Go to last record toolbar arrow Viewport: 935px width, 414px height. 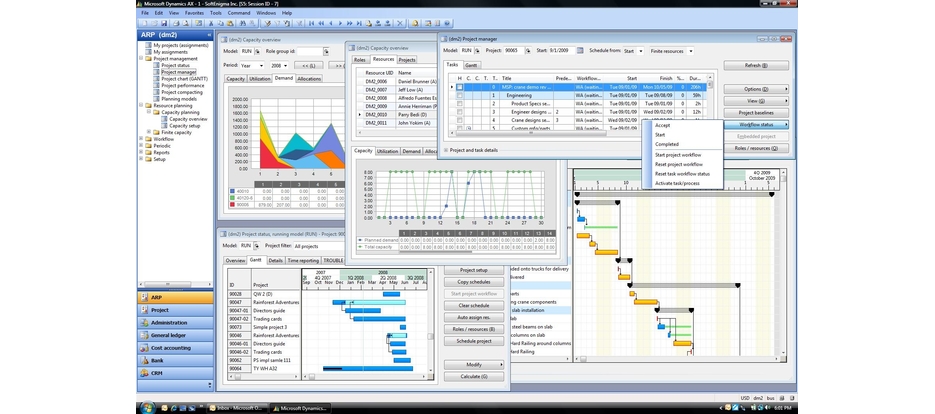coord(359,23)
